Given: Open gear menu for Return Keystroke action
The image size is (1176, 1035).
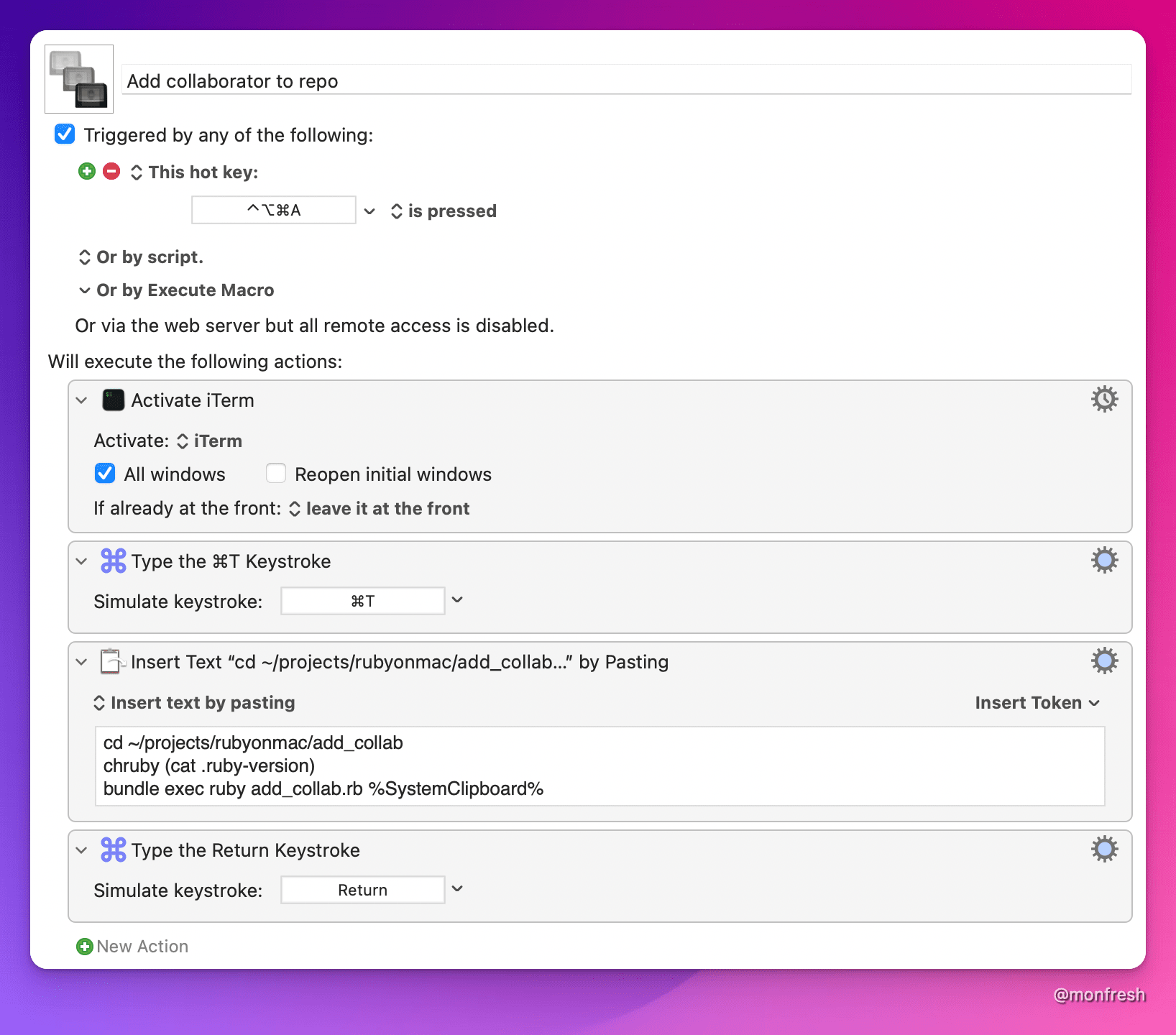Looking at the screenshot, I should (1104, 849).
